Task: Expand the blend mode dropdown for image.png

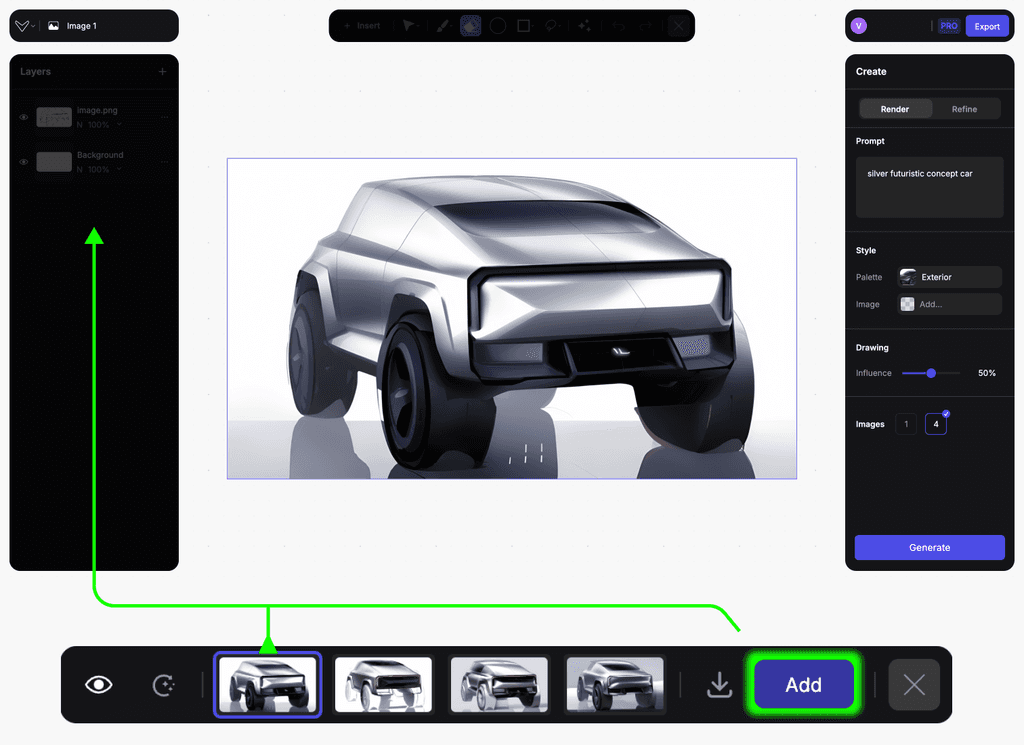Action: click(119, 124)
